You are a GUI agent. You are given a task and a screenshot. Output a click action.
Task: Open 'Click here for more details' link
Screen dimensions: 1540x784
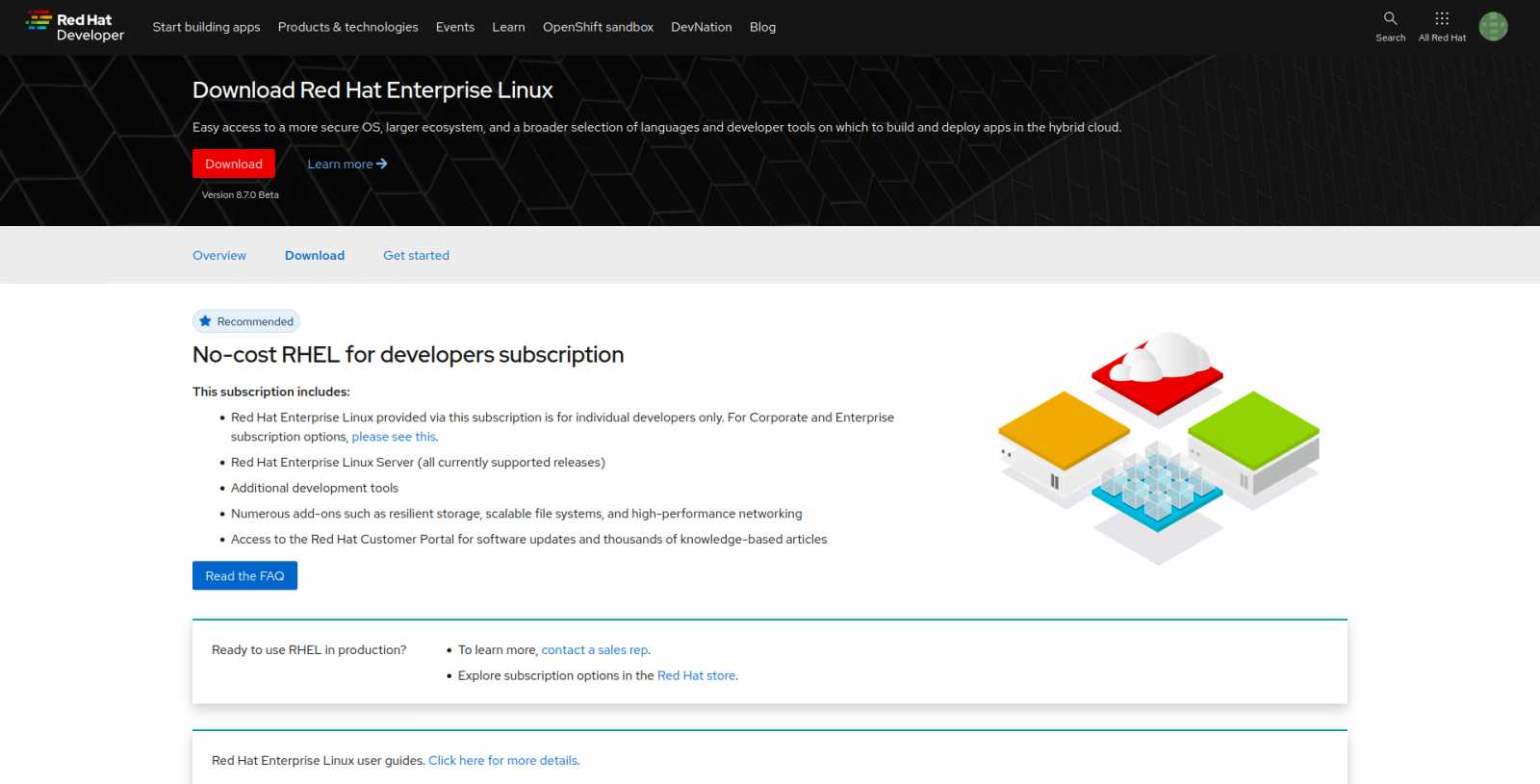[x=502, y=761]
